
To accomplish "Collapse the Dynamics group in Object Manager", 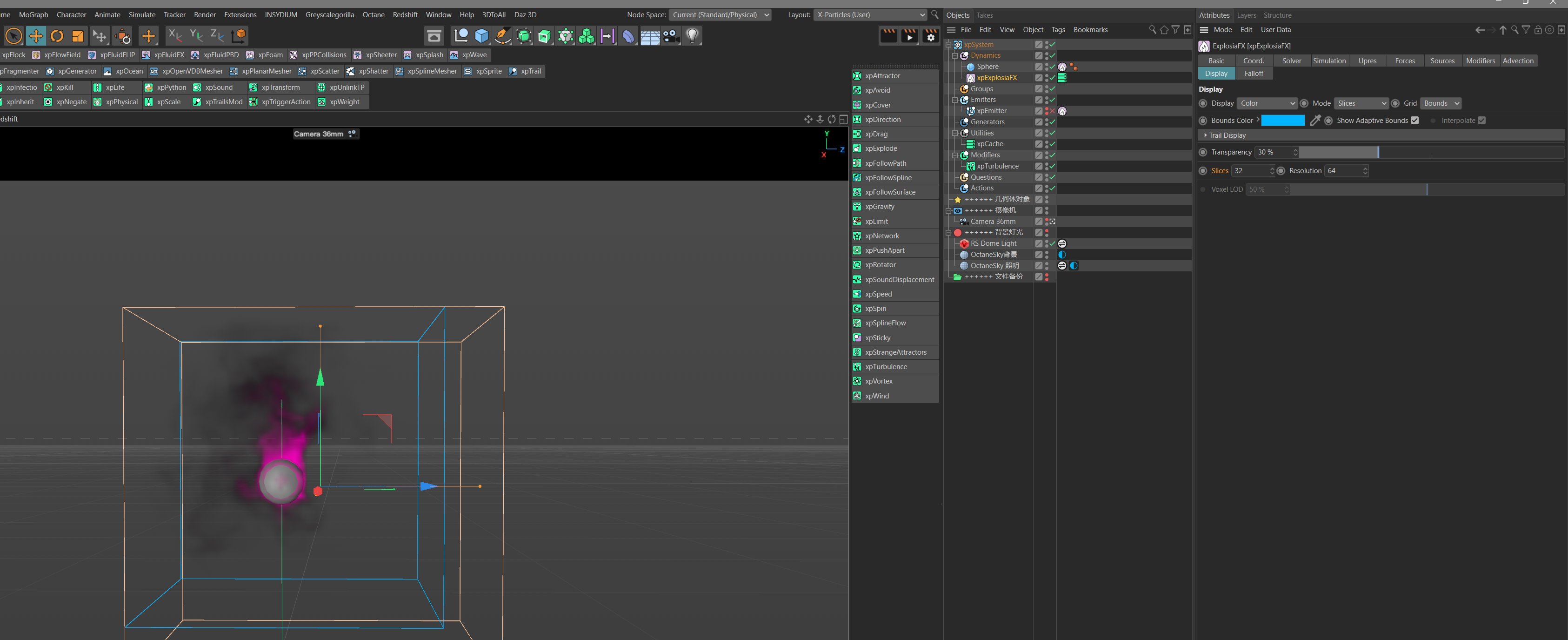I will pos(955,55).
